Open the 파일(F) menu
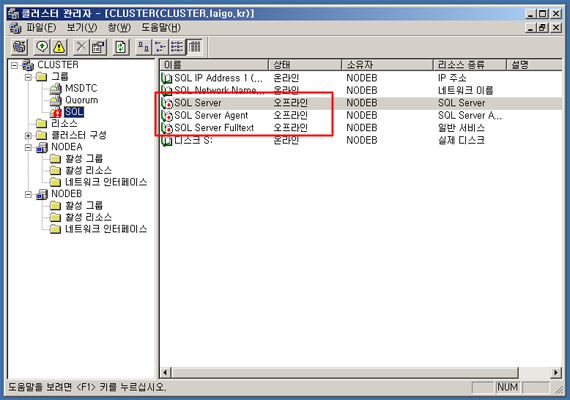 [x=41, y=28]
